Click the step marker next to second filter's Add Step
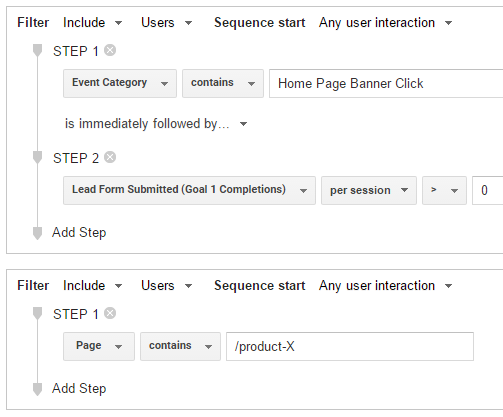The image size is (503, 417). (x=37, y=389)
